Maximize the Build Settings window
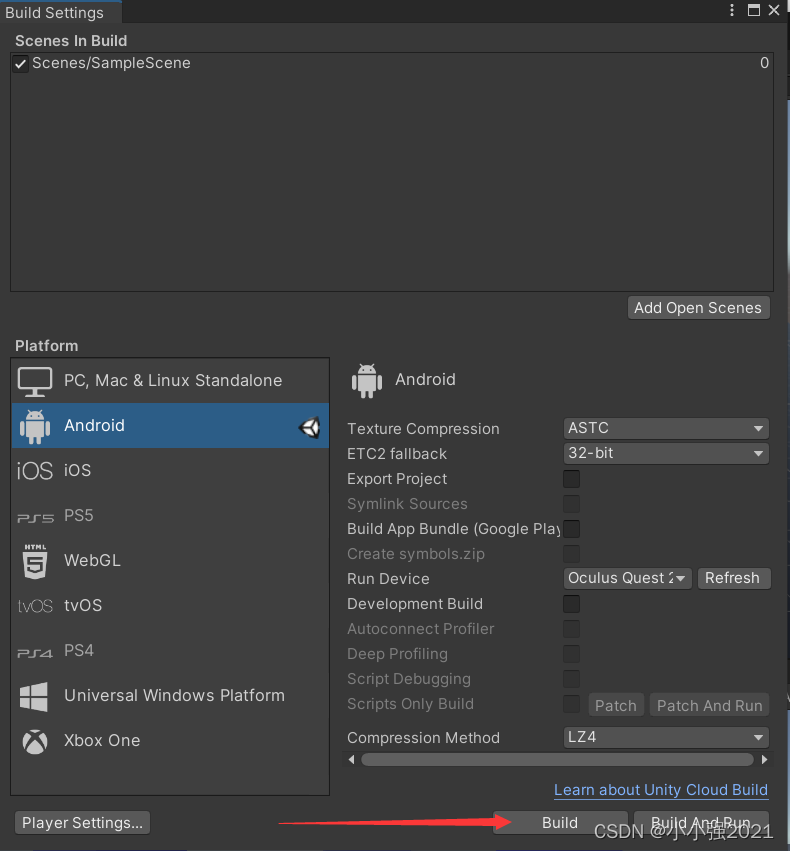Screen dimensions: 790x851 [x=754, y=10]
